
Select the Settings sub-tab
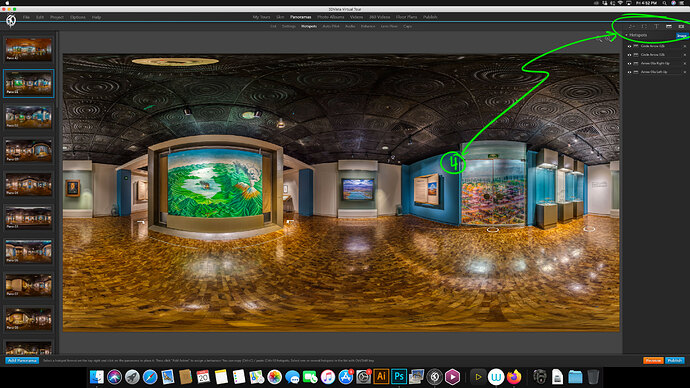(x=289, y=26)
